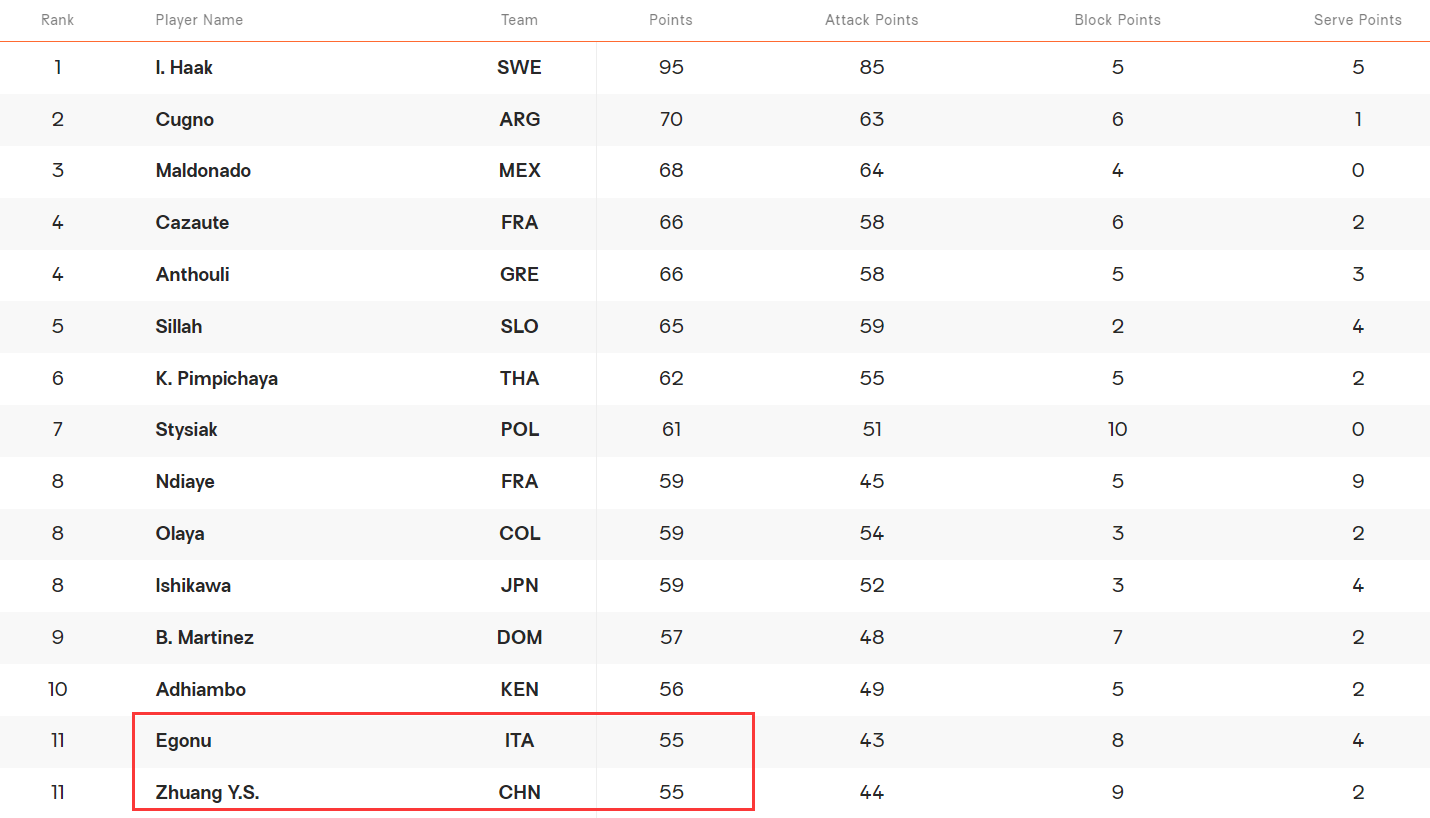The image size is (1430, 818).
Task: Open Cazaute's player entry
Action: pos(192,223)
